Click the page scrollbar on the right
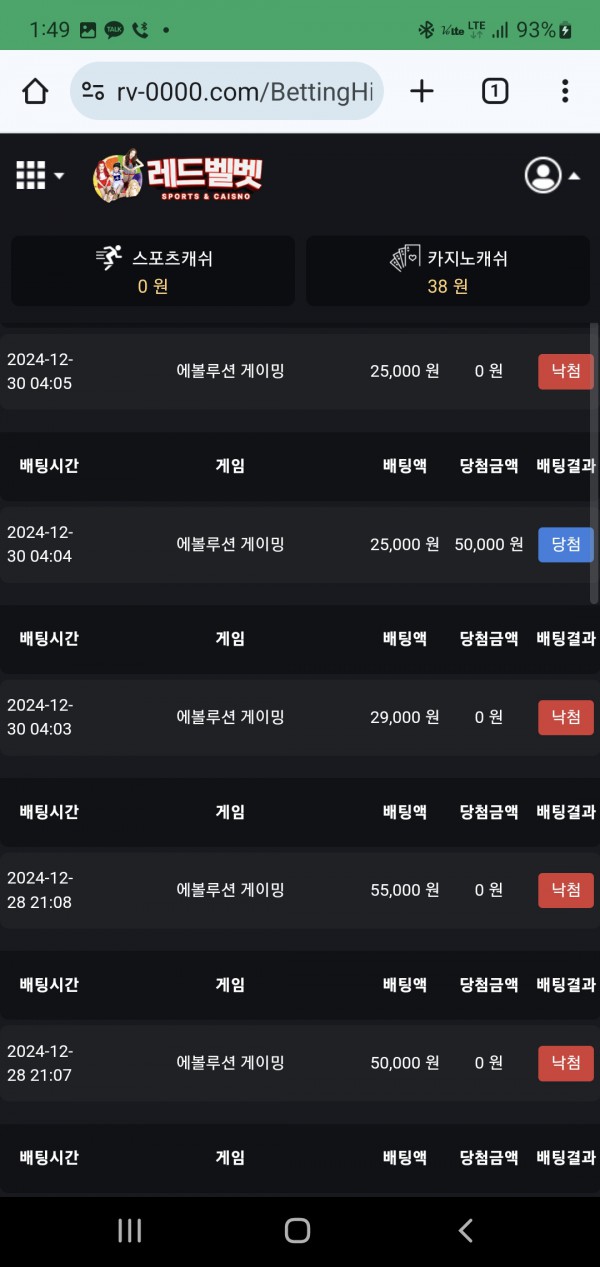The width and height of the screenshot is (600, 1267). (x=595, y=460)
